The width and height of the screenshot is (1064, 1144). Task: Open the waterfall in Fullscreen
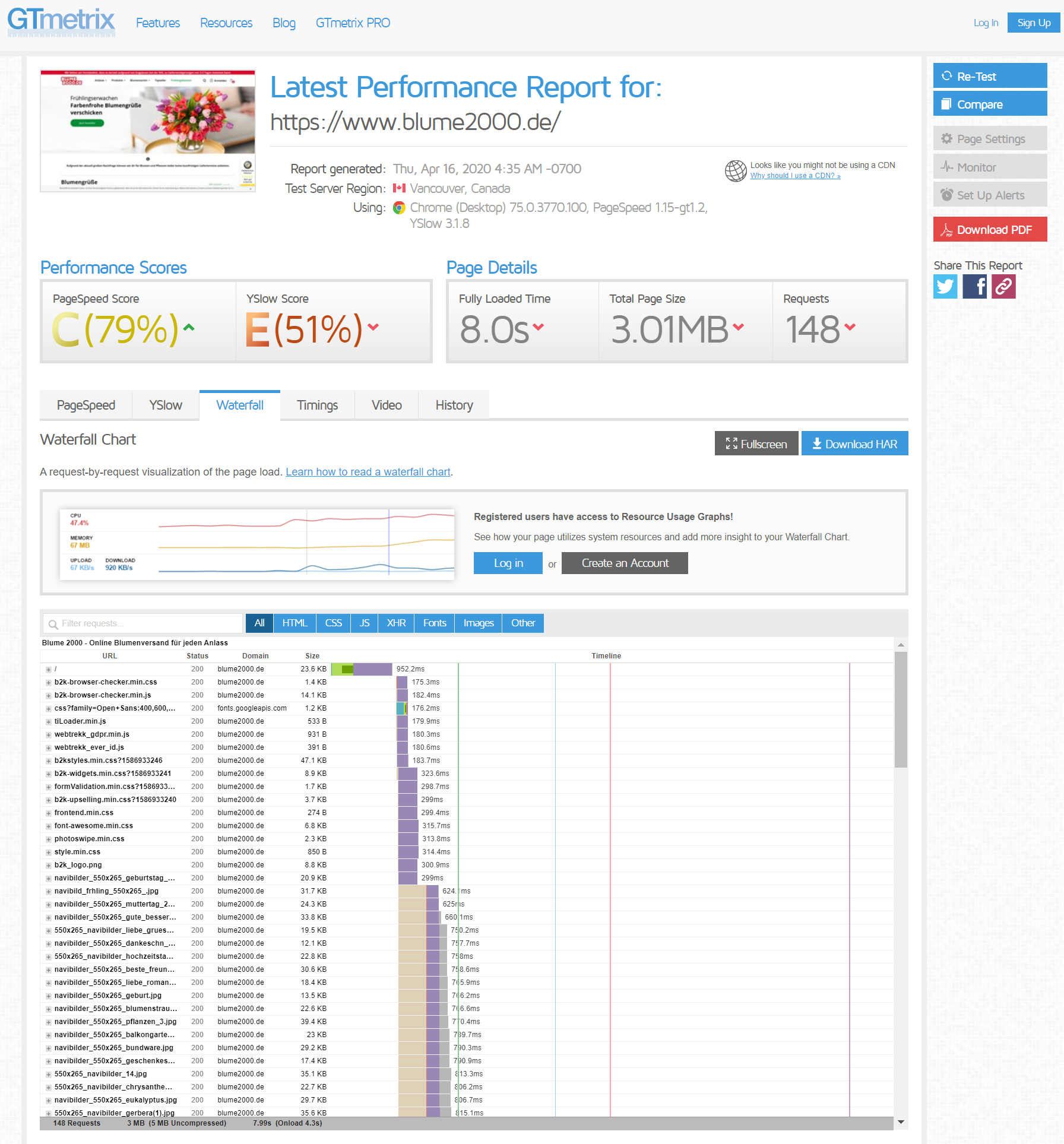[756, 443]
